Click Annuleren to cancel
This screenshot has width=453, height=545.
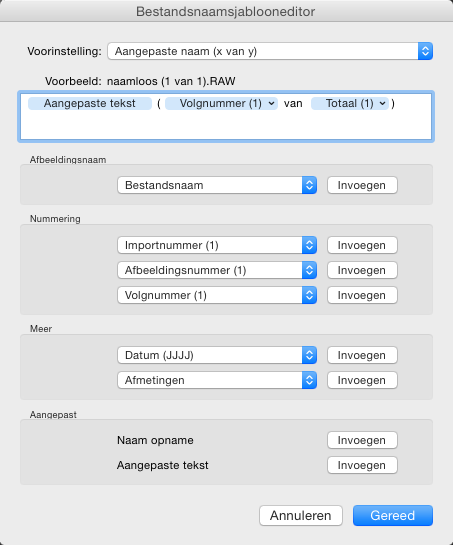pyautogui.click(x=301, y=515)
